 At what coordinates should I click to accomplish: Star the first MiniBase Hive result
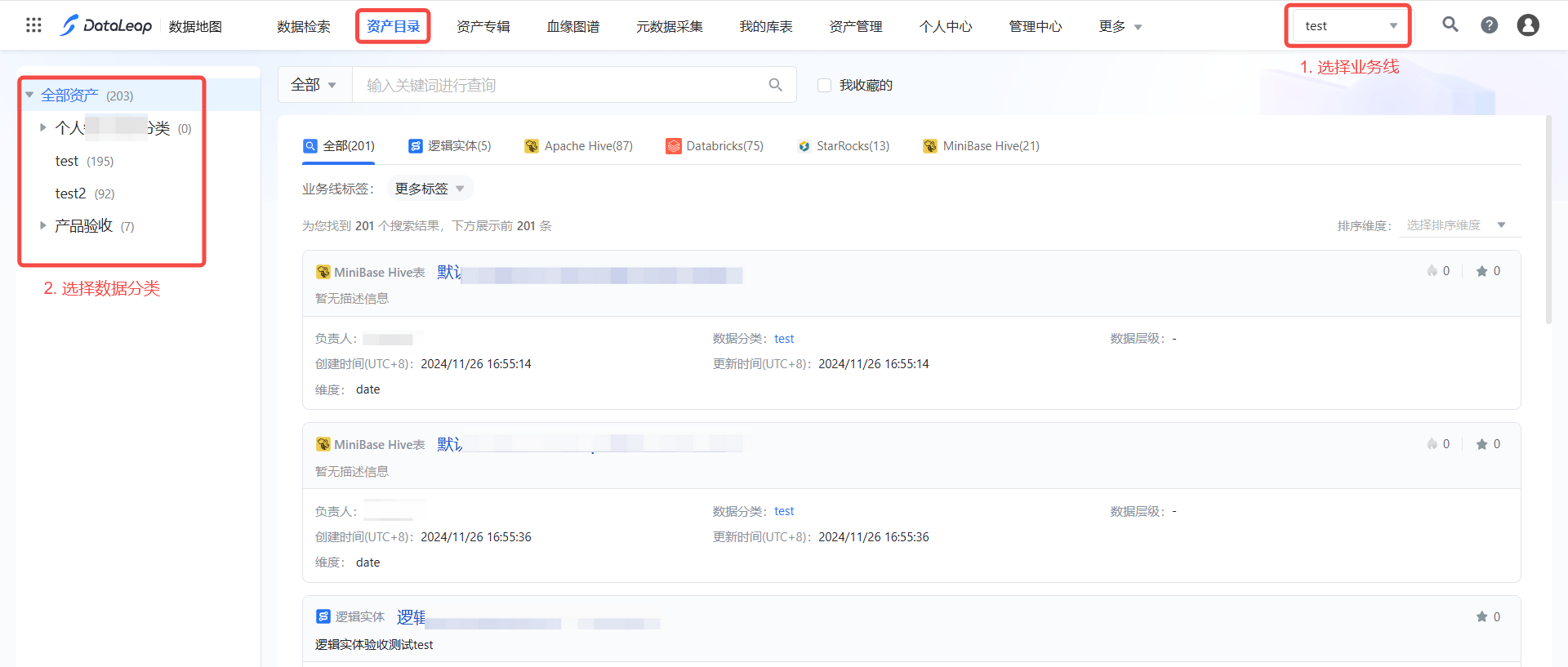pos(1481,271)
